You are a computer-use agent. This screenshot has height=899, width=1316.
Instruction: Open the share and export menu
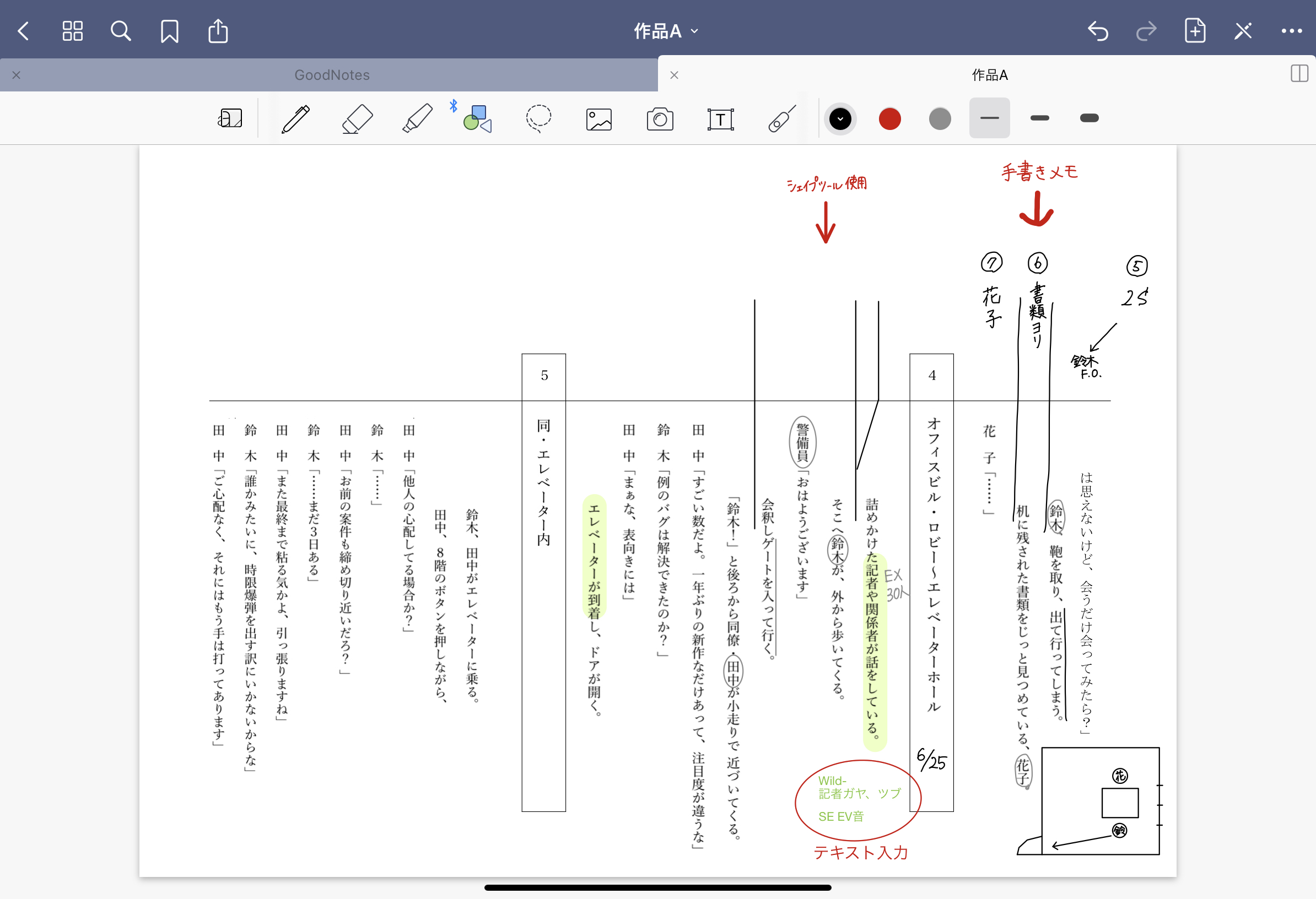tap(218, 30)
